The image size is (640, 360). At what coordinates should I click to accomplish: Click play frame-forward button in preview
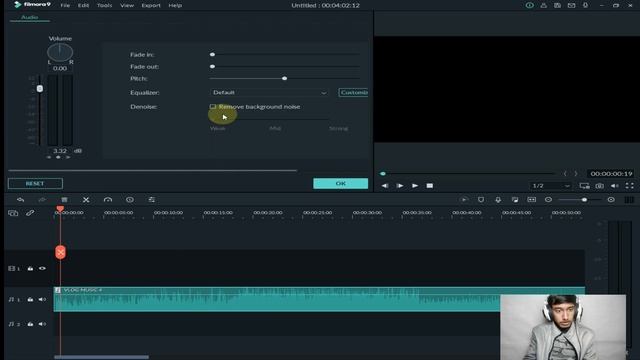tap(400, 186)
